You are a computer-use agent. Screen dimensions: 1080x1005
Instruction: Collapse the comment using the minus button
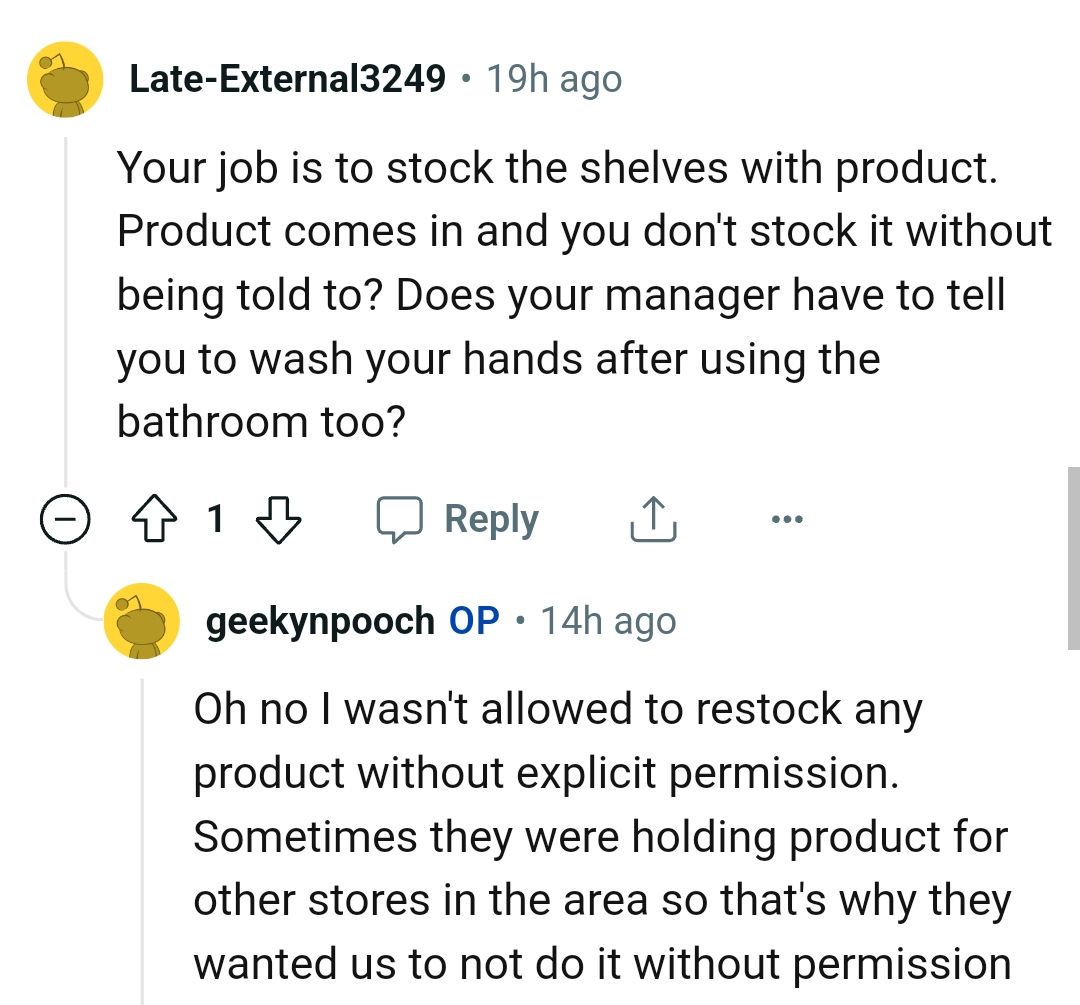coord(64,518)
